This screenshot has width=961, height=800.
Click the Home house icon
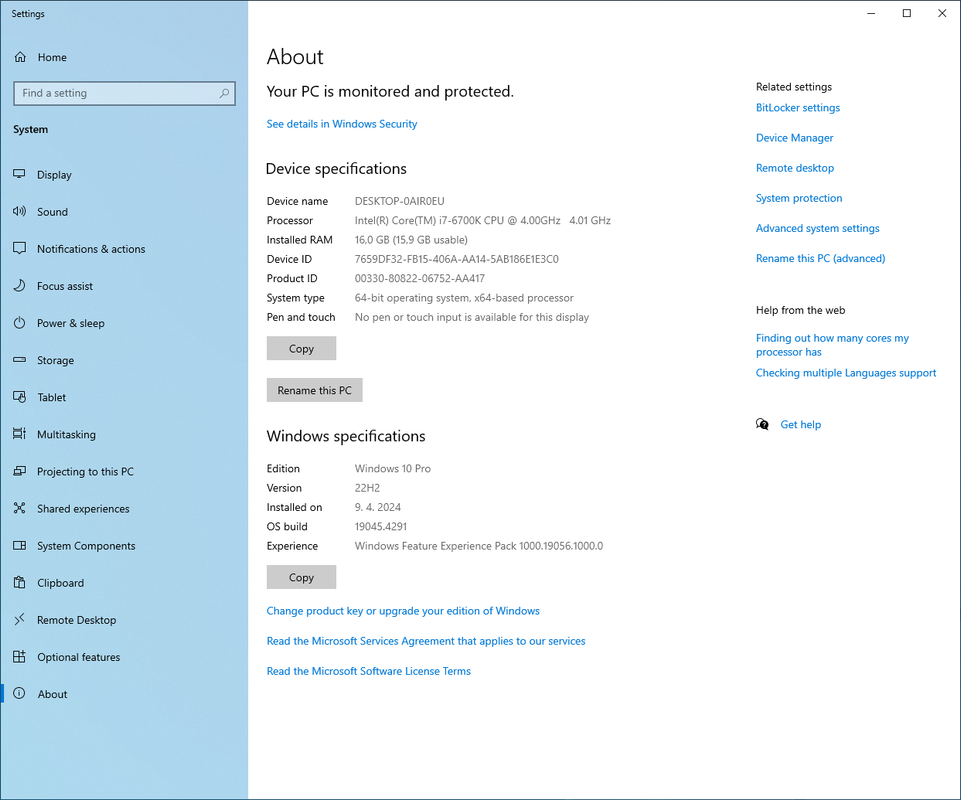(20, 57)
